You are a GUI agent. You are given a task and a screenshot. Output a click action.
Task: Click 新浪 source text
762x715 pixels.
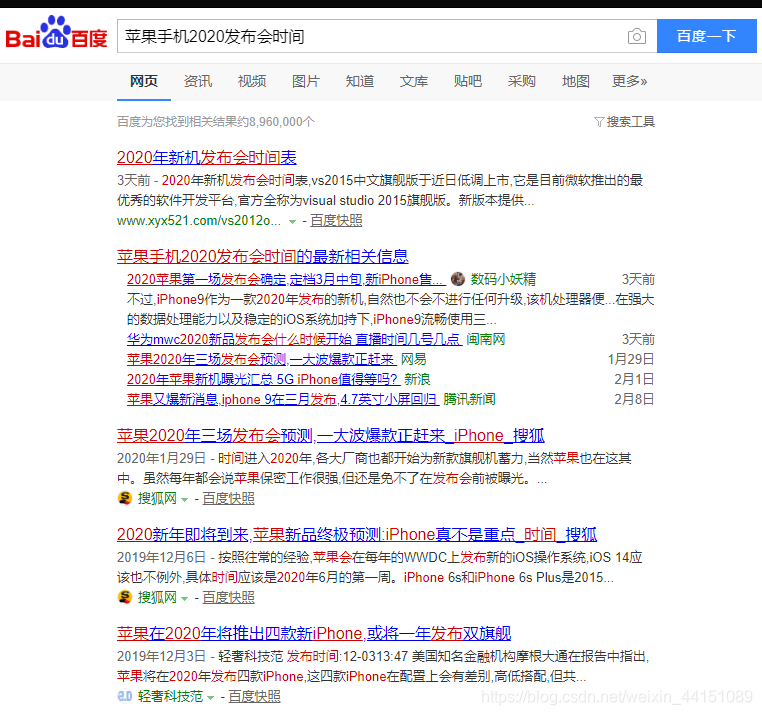click(417, 379)
